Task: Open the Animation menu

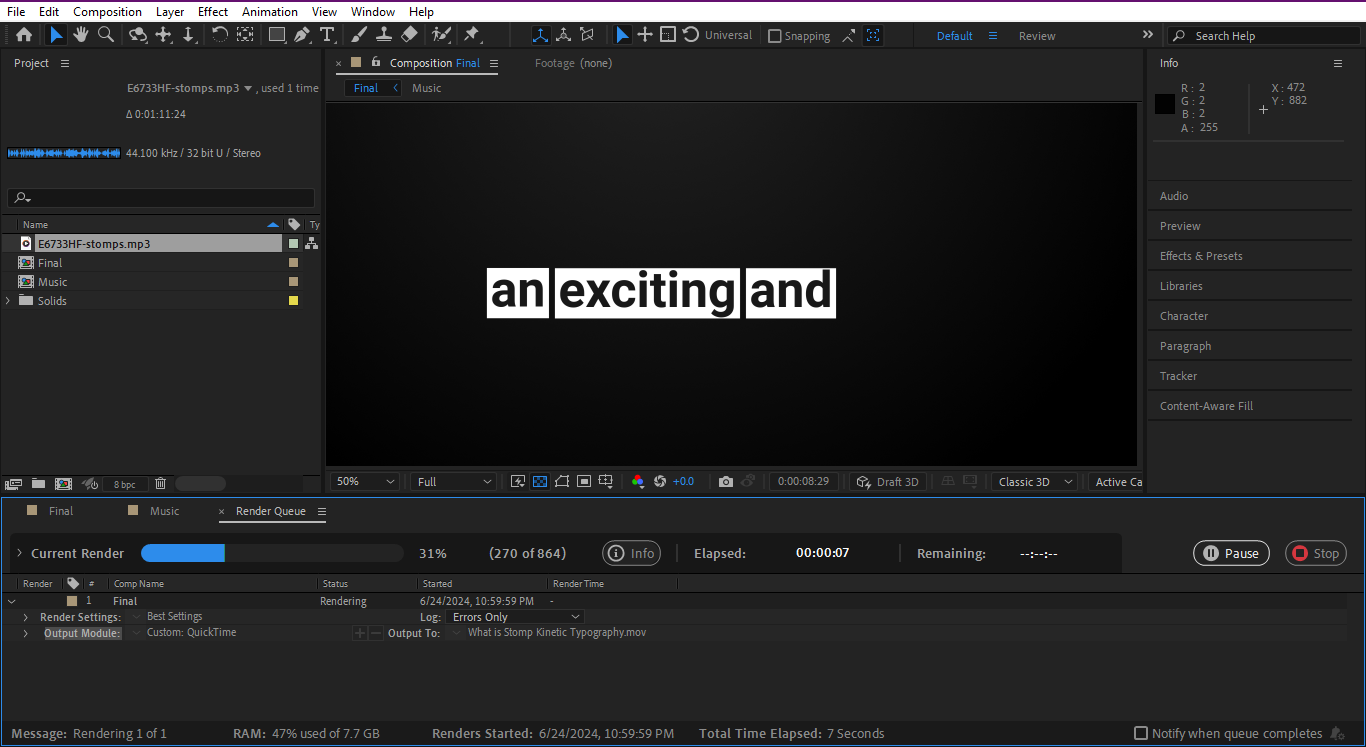Action: (270, 11)
